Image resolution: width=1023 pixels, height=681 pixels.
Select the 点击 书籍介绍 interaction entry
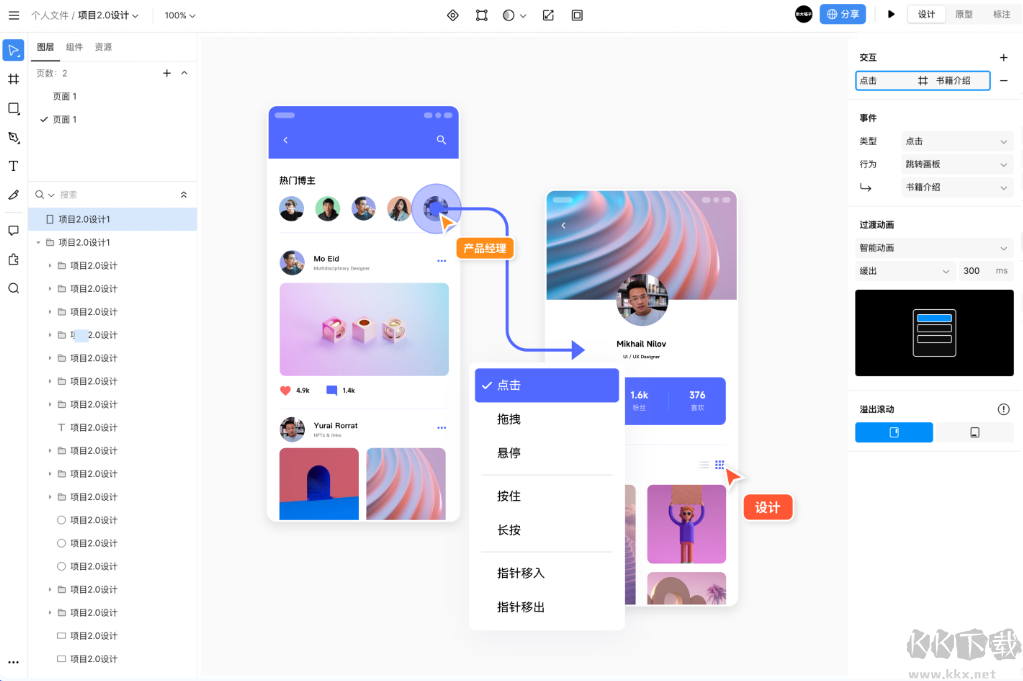[923, 81]
